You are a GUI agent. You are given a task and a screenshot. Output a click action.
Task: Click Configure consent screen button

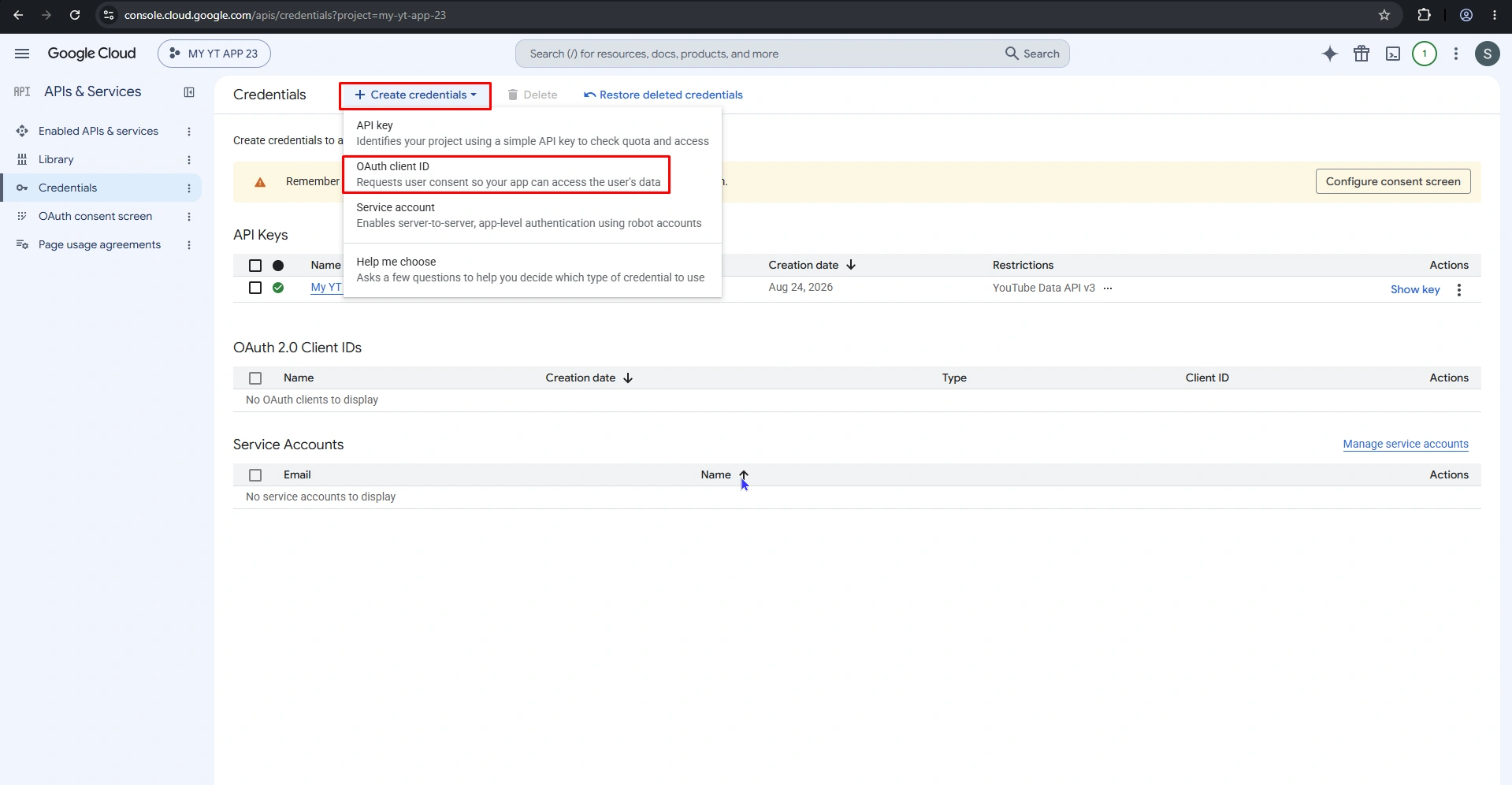(x=1393, y=181)
